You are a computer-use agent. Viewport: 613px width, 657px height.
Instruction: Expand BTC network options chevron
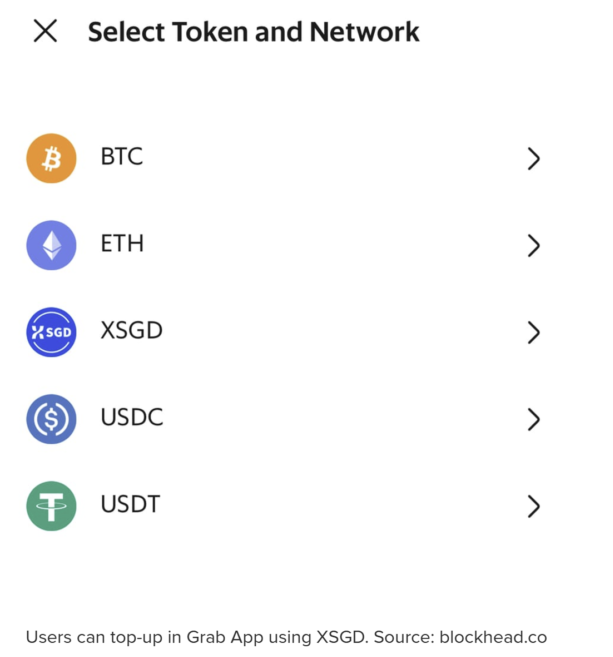tap(533, 158)
